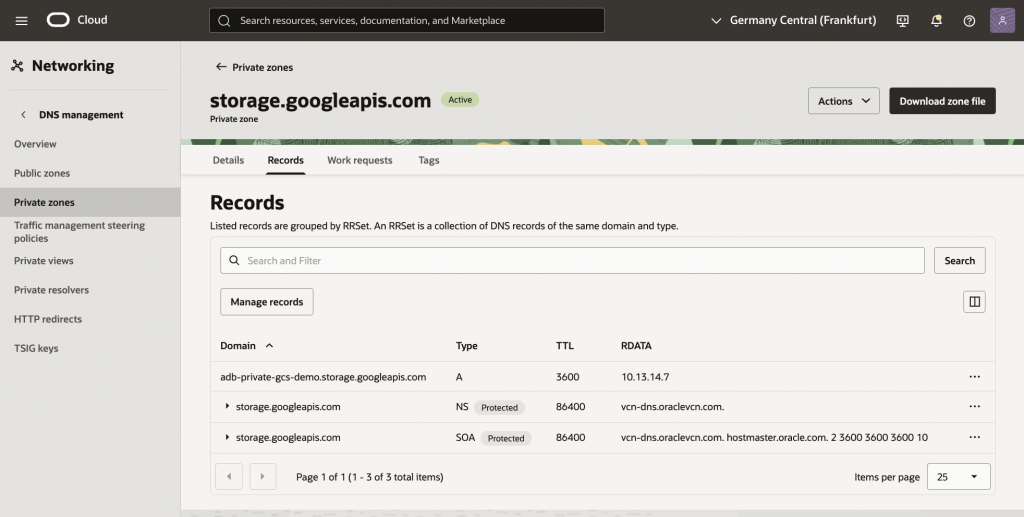Click the Download zone file button
This screenshot has width=1024, height=517.
942,101
